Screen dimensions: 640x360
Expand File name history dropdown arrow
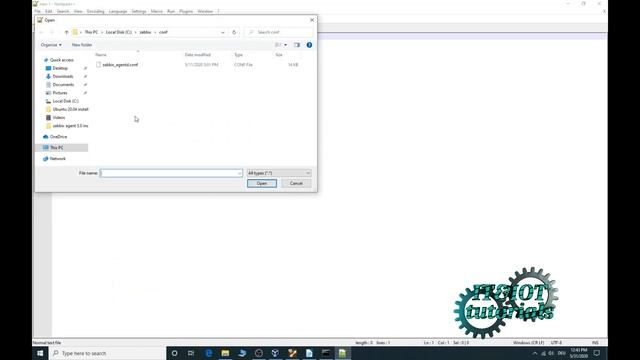coord(239,173)
